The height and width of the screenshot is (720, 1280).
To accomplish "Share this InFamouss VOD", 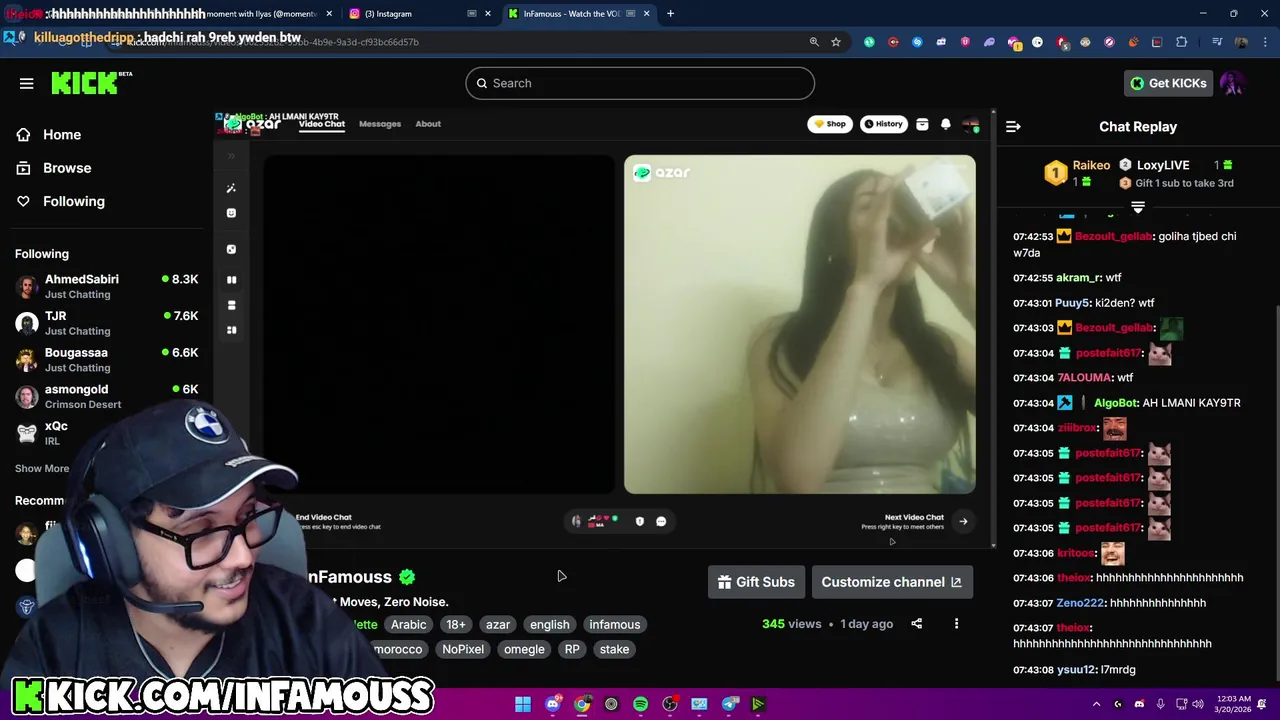I will [x=916, y=624].
